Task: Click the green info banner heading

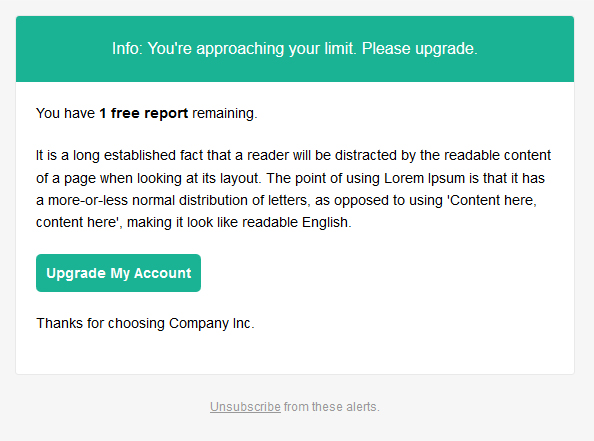Action: 295,49
